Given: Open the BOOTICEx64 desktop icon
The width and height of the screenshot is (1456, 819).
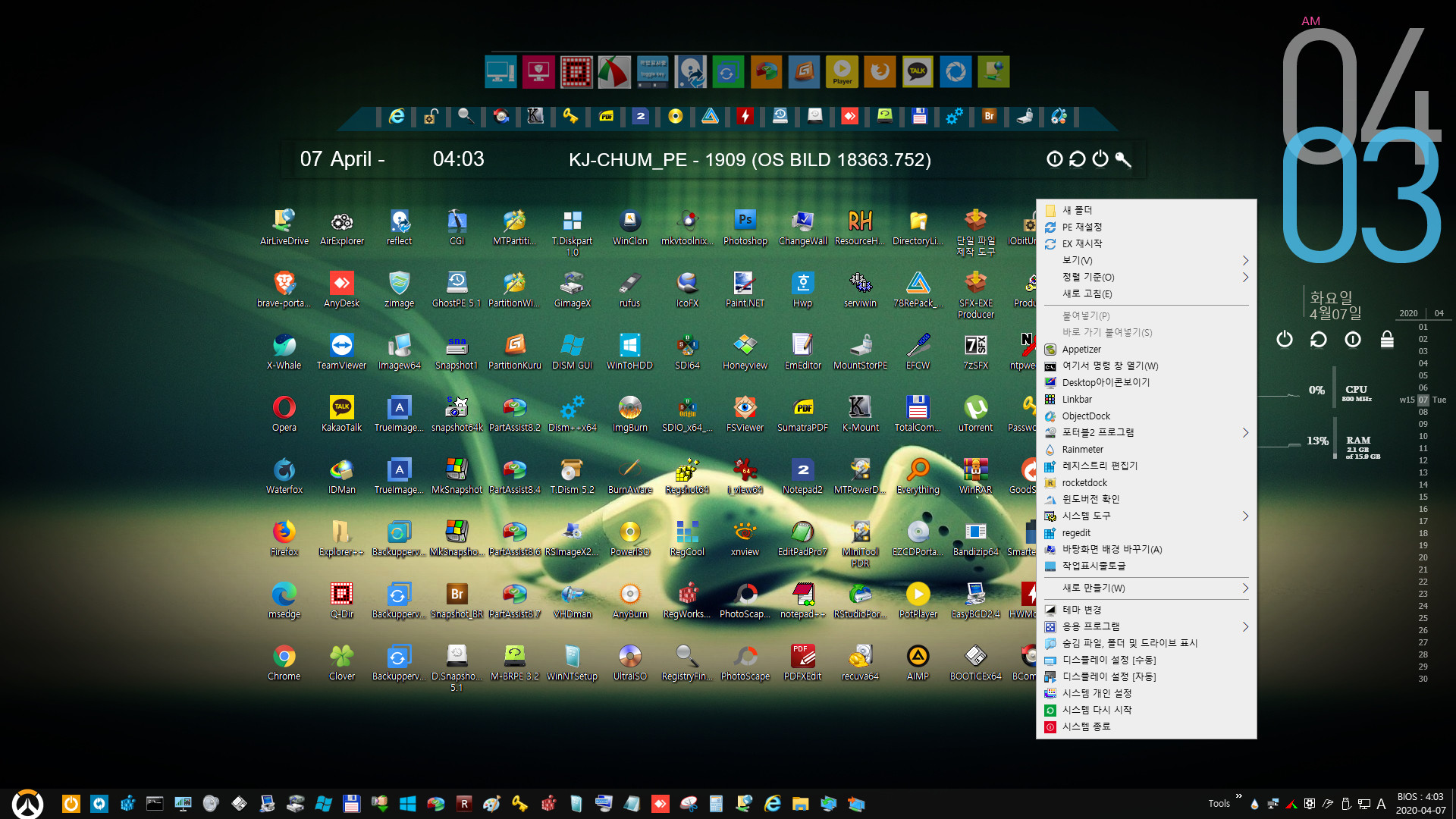Looking at the screenshot, I should (975, 662).
